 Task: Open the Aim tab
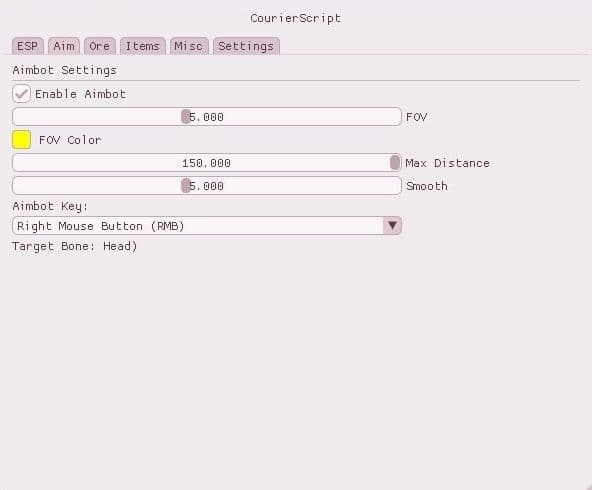coord(63,46)
